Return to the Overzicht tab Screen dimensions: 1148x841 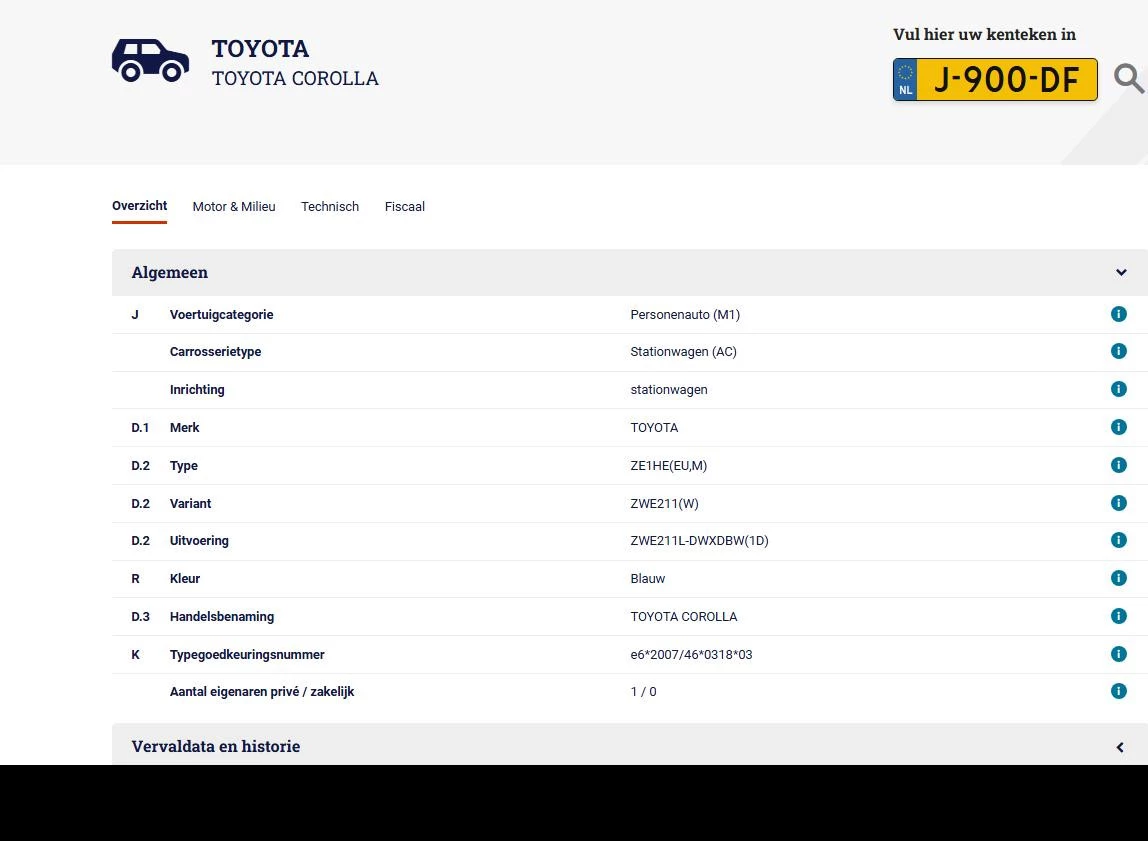point(139,206)
